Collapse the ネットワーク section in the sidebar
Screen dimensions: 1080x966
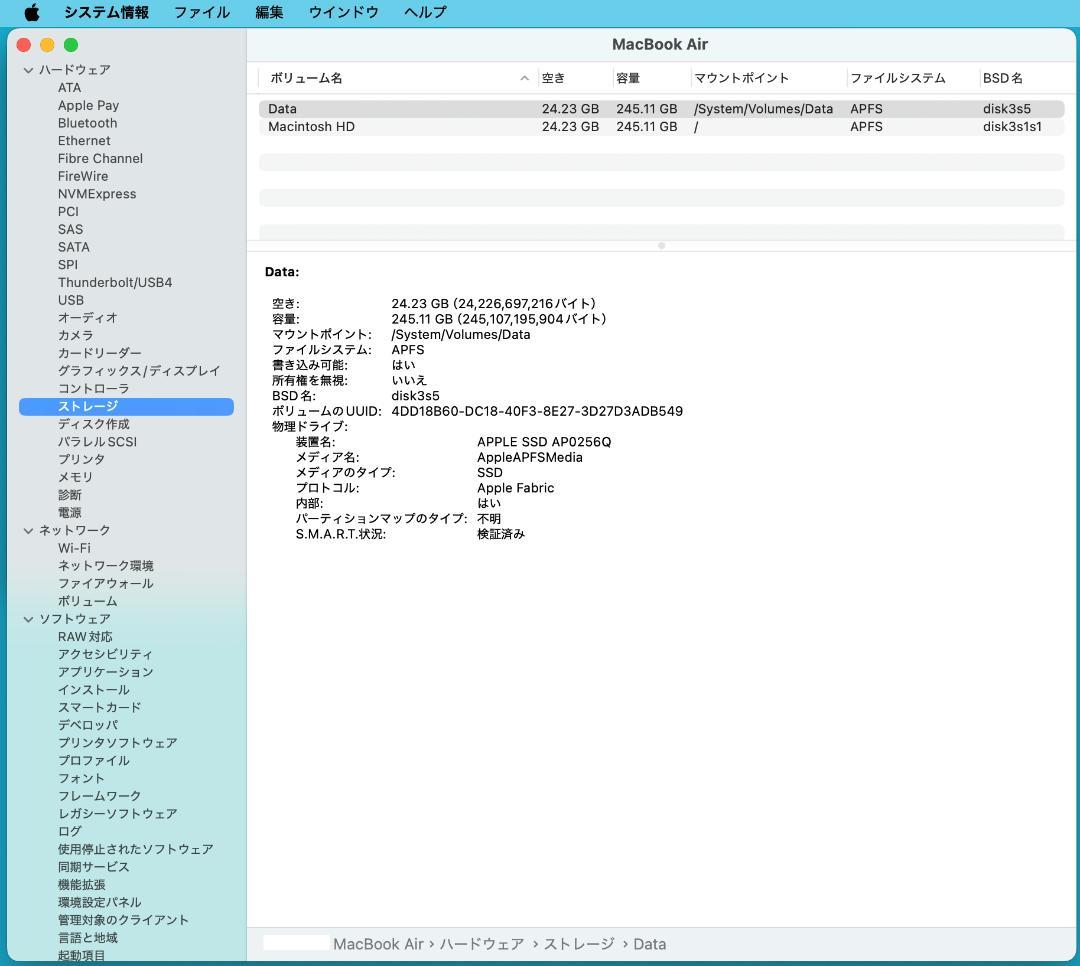28,530
